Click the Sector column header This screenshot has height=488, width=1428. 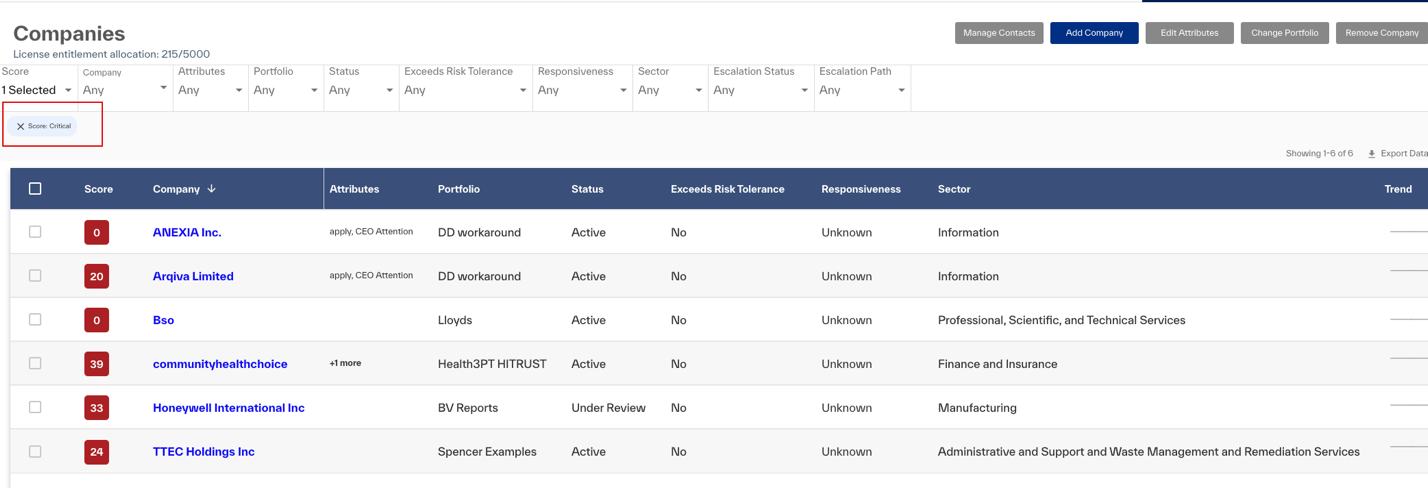954,189
